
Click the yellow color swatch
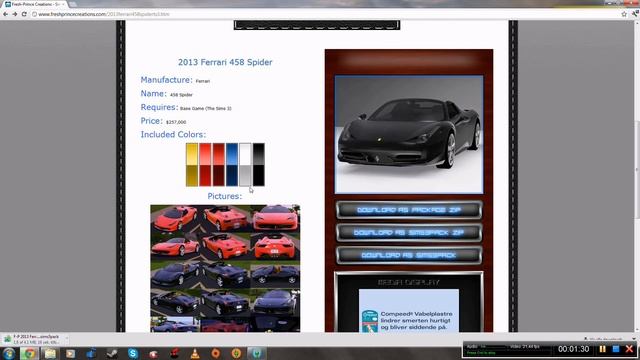192,164
